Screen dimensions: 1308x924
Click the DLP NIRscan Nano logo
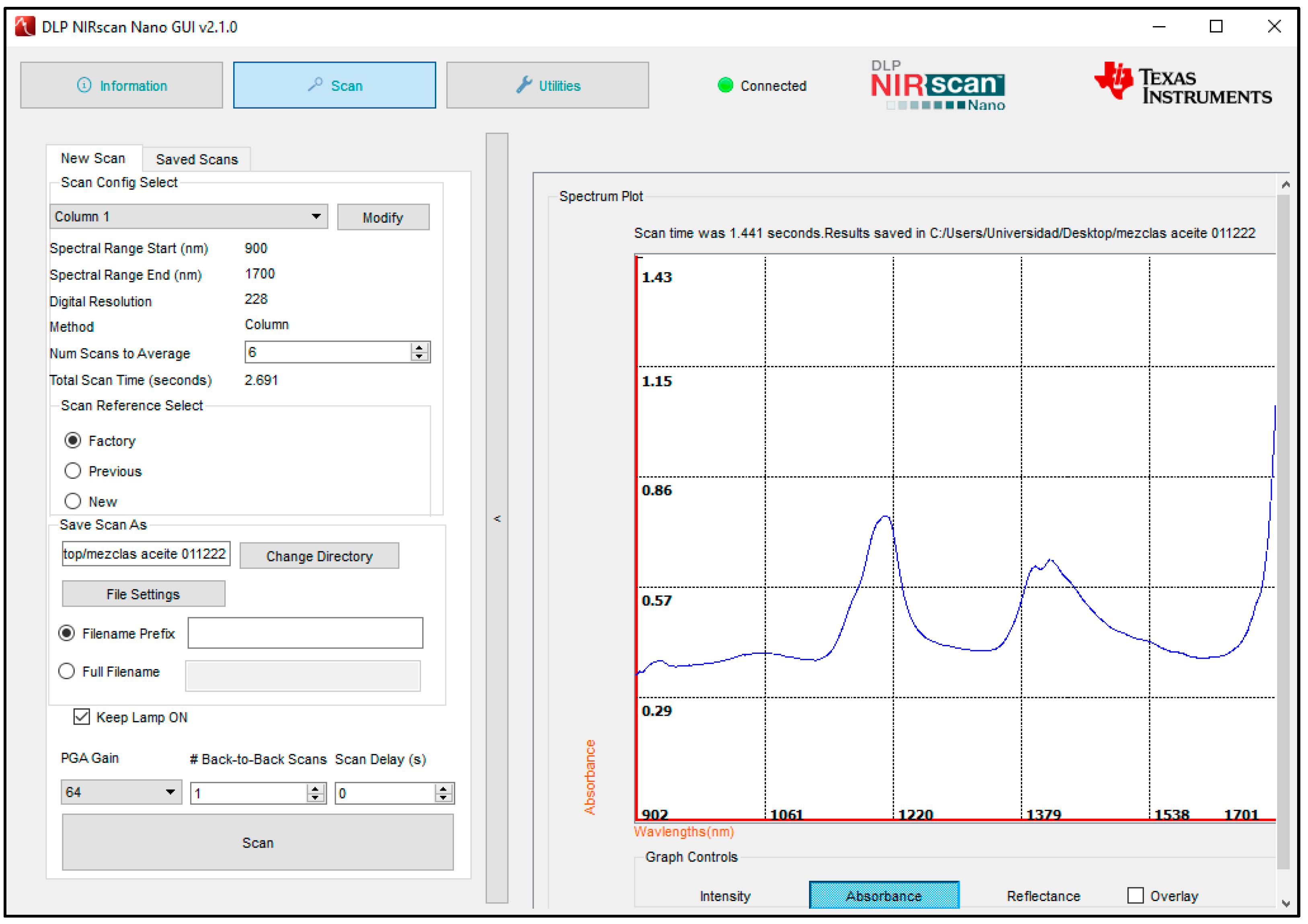pos(938,86)
